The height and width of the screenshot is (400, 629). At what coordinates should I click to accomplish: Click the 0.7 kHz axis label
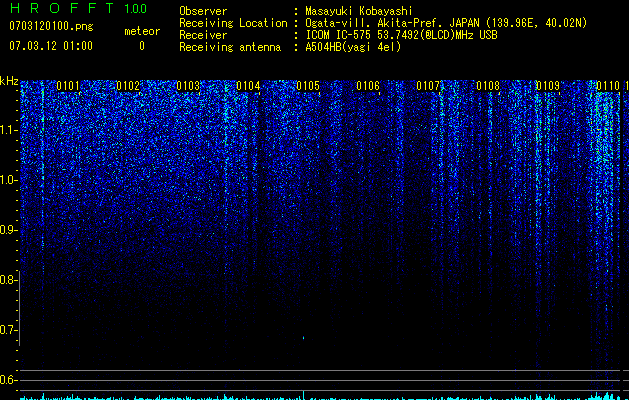point(8,330)
